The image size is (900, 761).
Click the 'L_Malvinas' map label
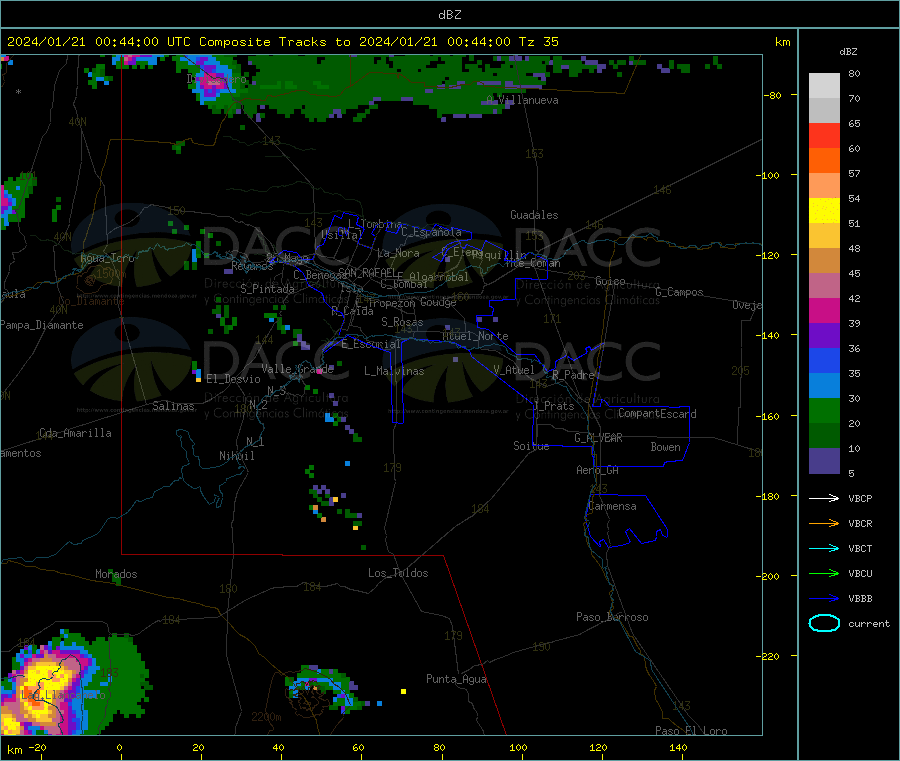pos(394,371)
